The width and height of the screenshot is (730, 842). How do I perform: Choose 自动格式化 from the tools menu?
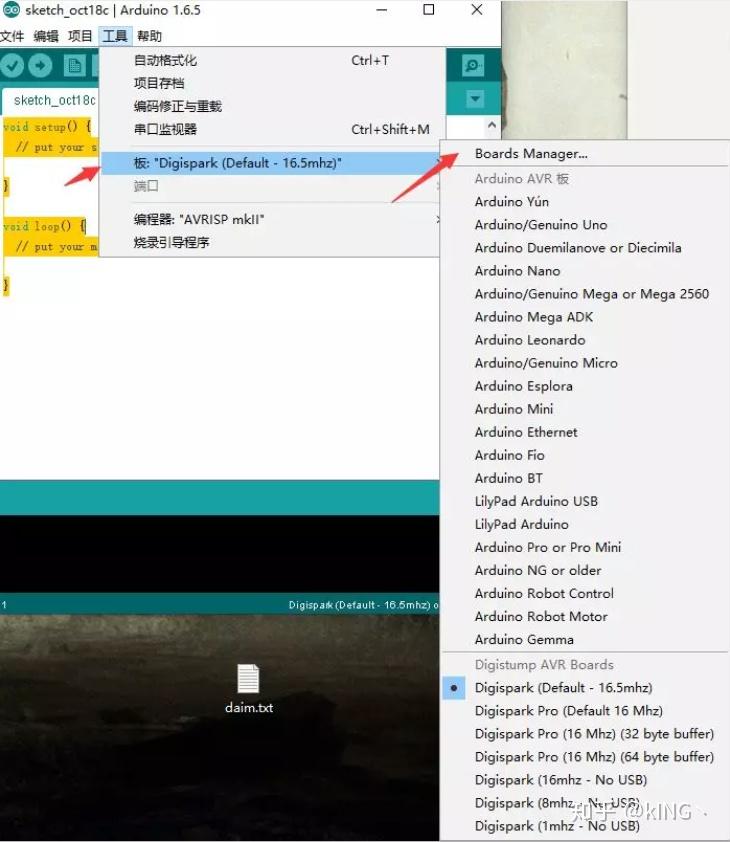coord(272,60)
